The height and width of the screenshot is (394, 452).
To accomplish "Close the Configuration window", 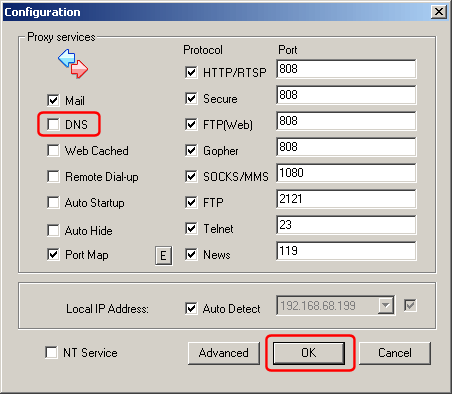I will click(x=439, y=12).
